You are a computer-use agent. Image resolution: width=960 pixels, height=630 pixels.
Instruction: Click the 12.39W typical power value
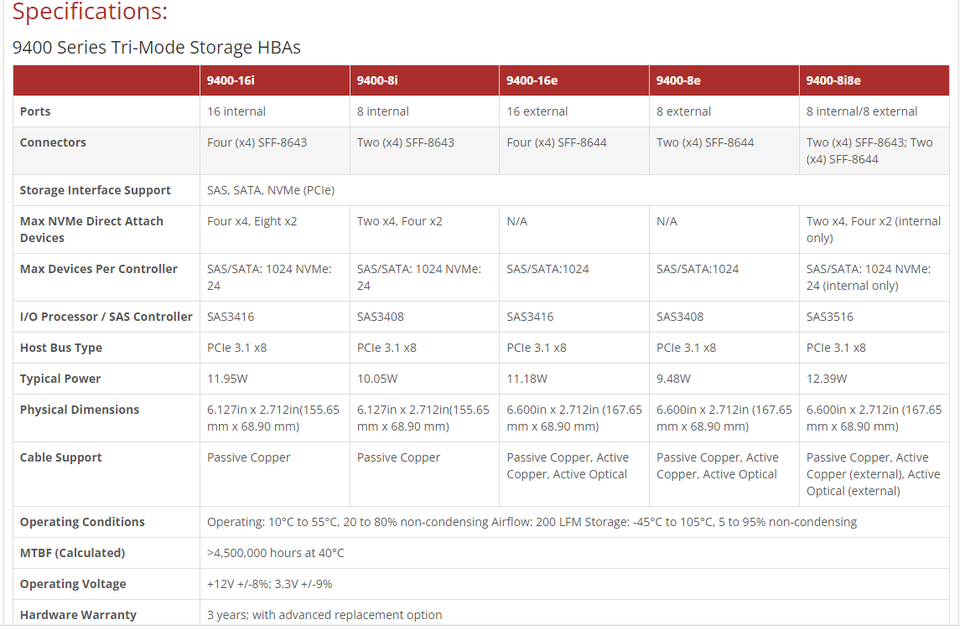[x=826, y=379]
